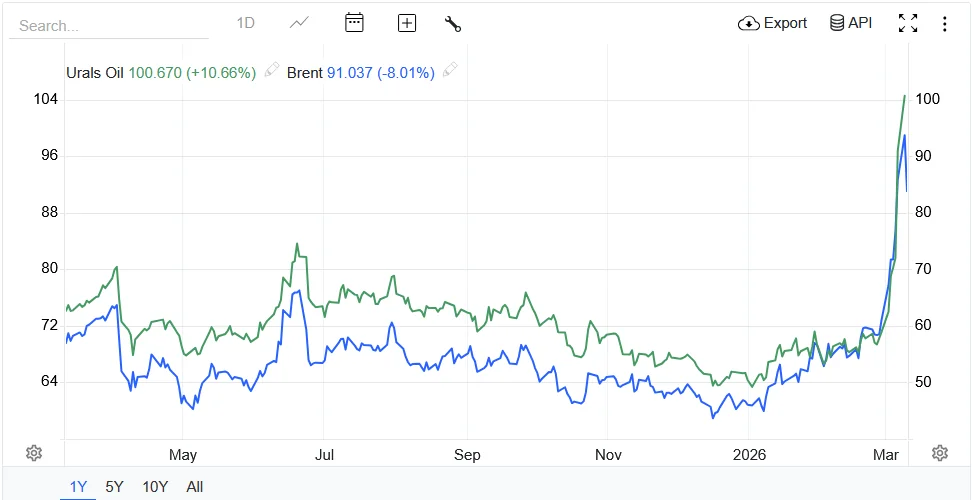972x500 pixels.
Task: Click the API button
Action: 851,23
